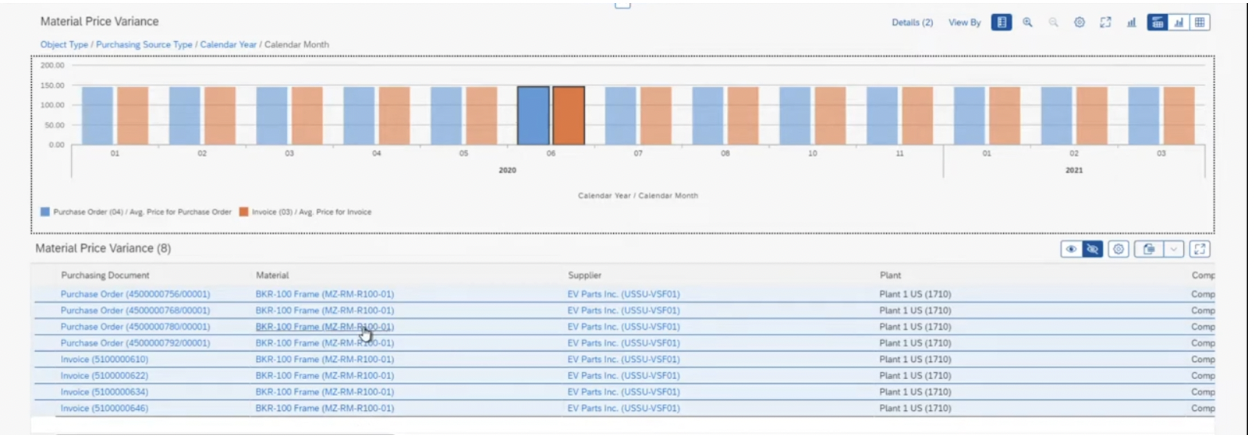The width and height of the screenshot is (1254, 436).
Task: Expand chart to full screen
Action: [x=1106, y=22]
